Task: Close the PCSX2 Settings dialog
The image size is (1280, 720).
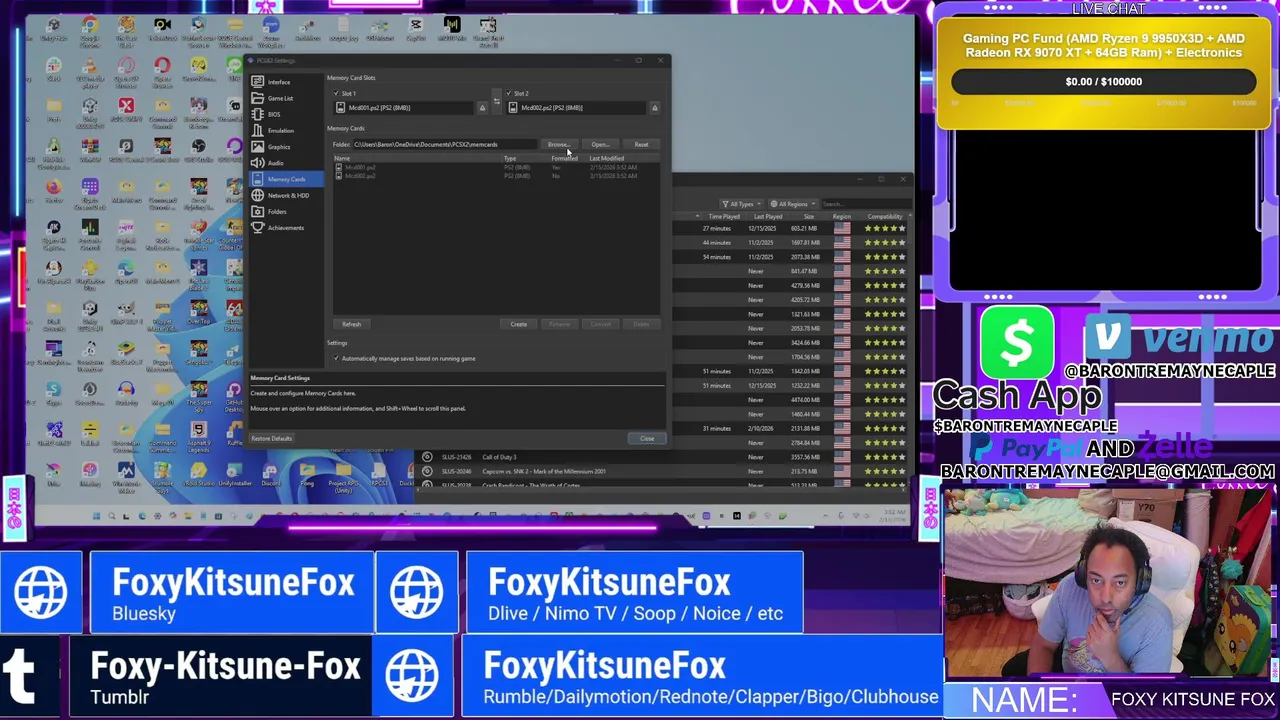Action: coord(647,438)
